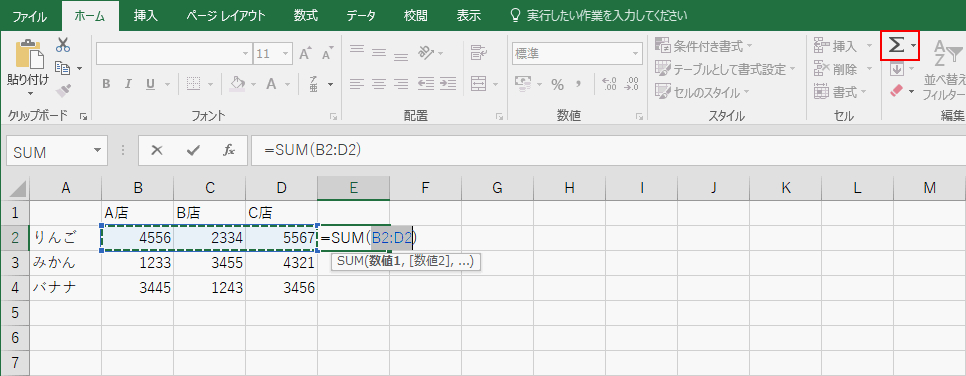Click the bottom align icon
Viewport: 966px width, 376px height.
(401, 57)
